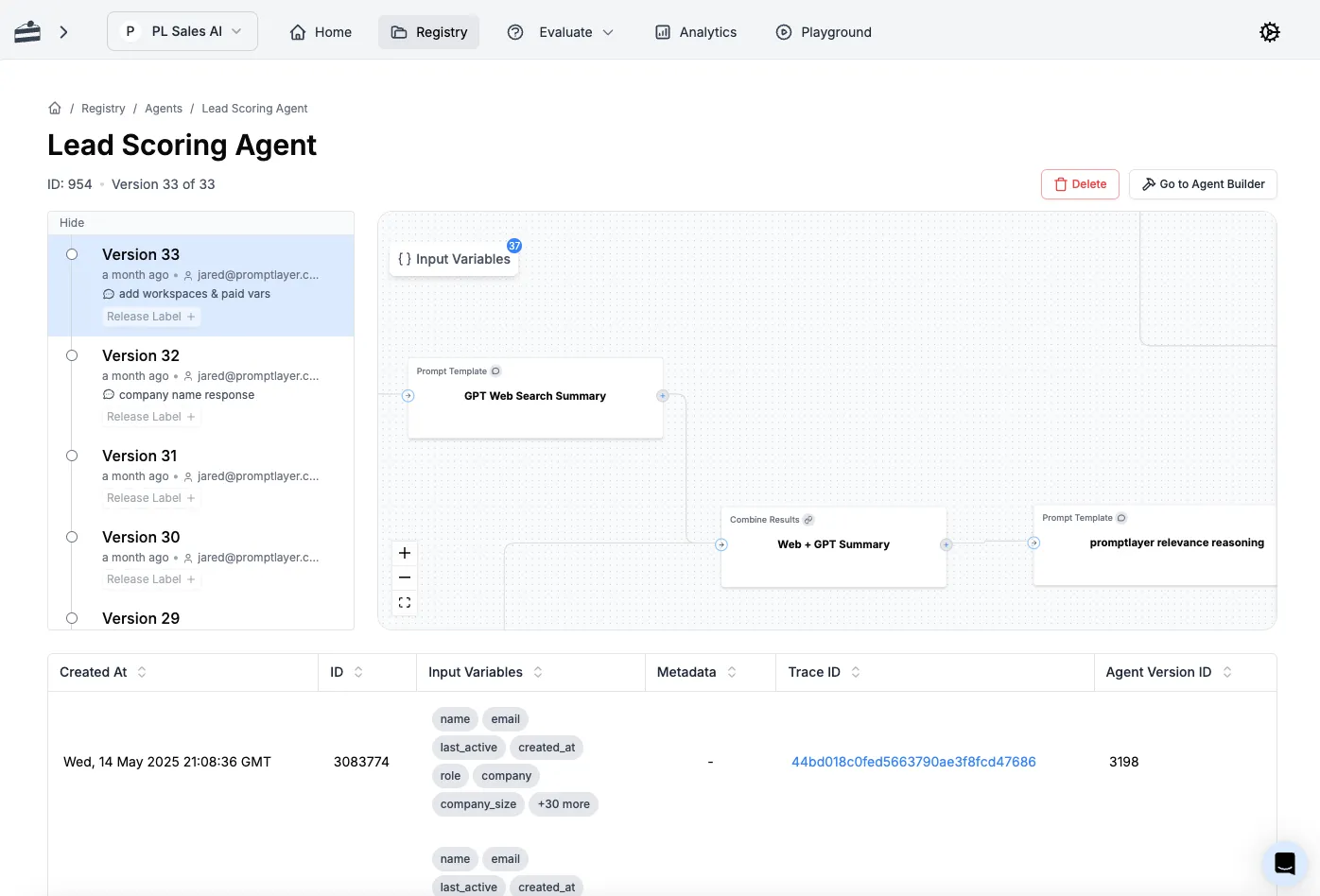Click the PromptLayer cake logo icon
The height and width of the screenshot is (896, 1320).
(27, 32)
